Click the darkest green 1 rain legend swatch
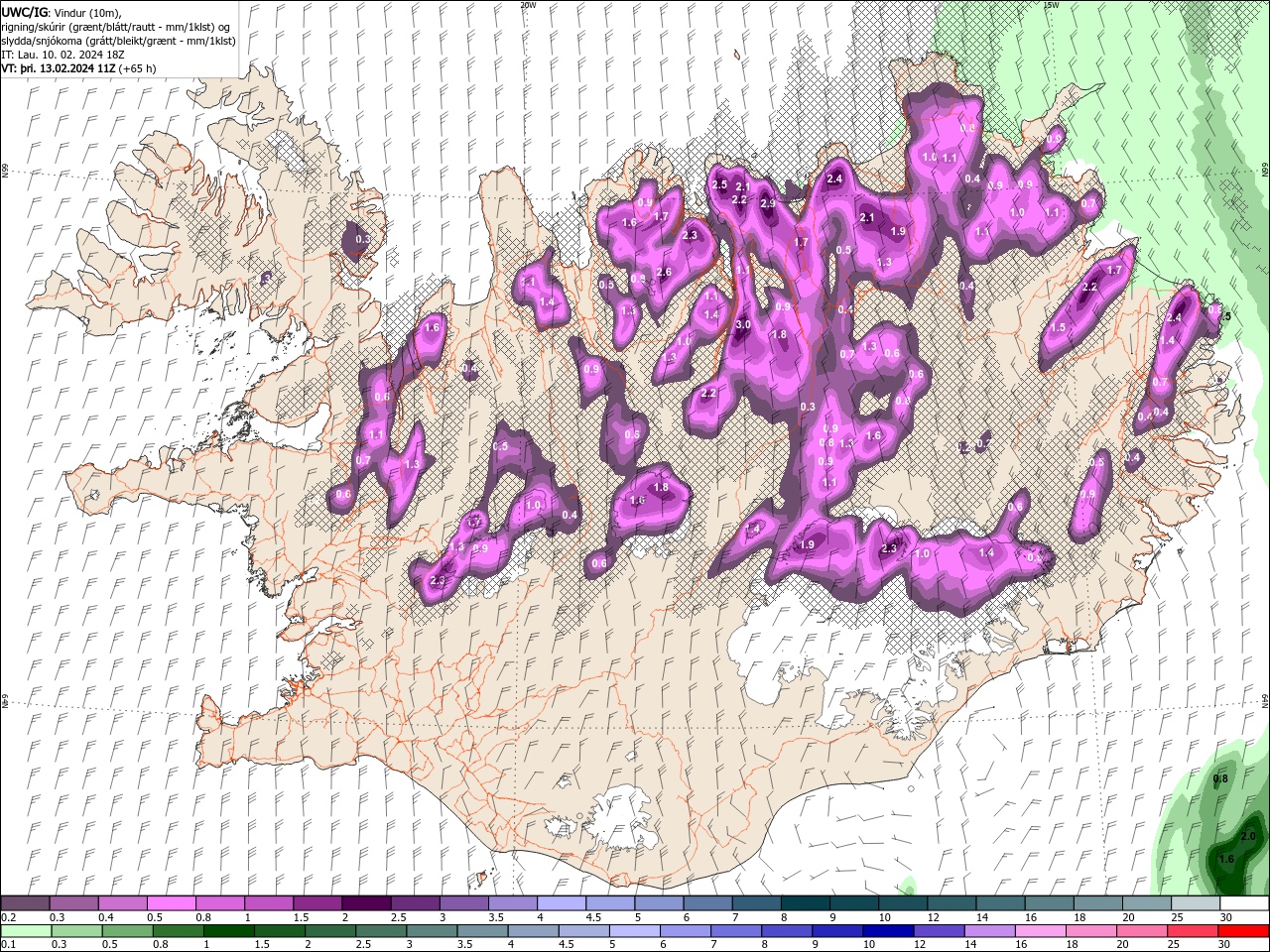The width and height of the screenshot is (1270, 952). 227,930
